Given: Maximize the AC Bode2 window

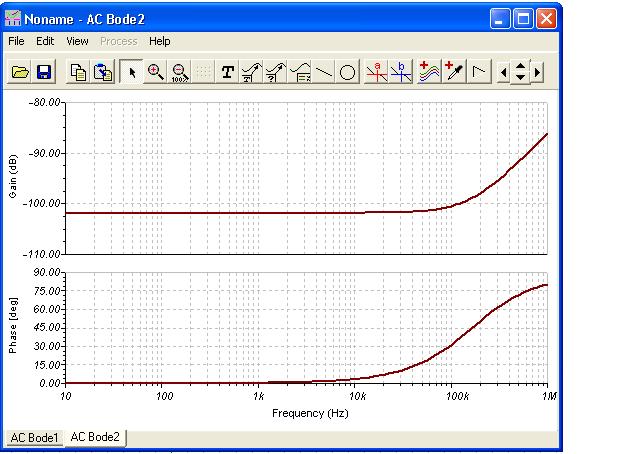Looking at the screenshot, I should click(523, 19).
